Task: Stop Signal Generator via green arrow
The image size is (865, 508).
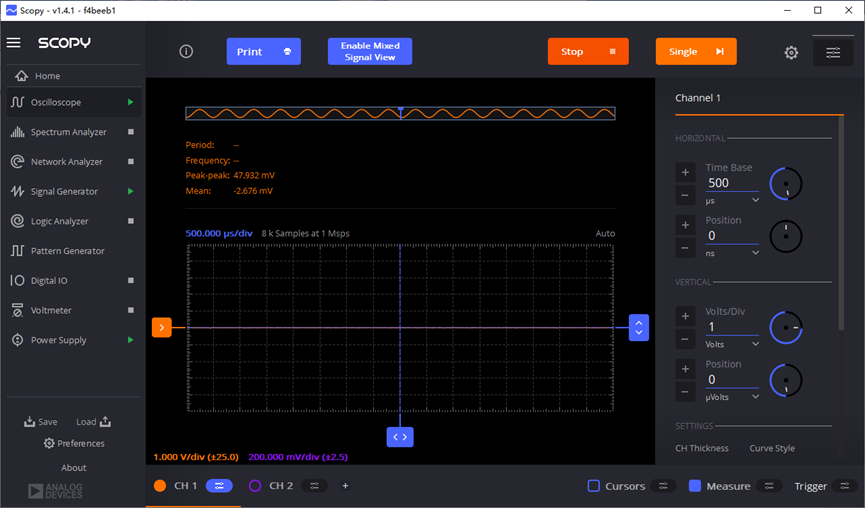Action: click(x=131, y=191)
